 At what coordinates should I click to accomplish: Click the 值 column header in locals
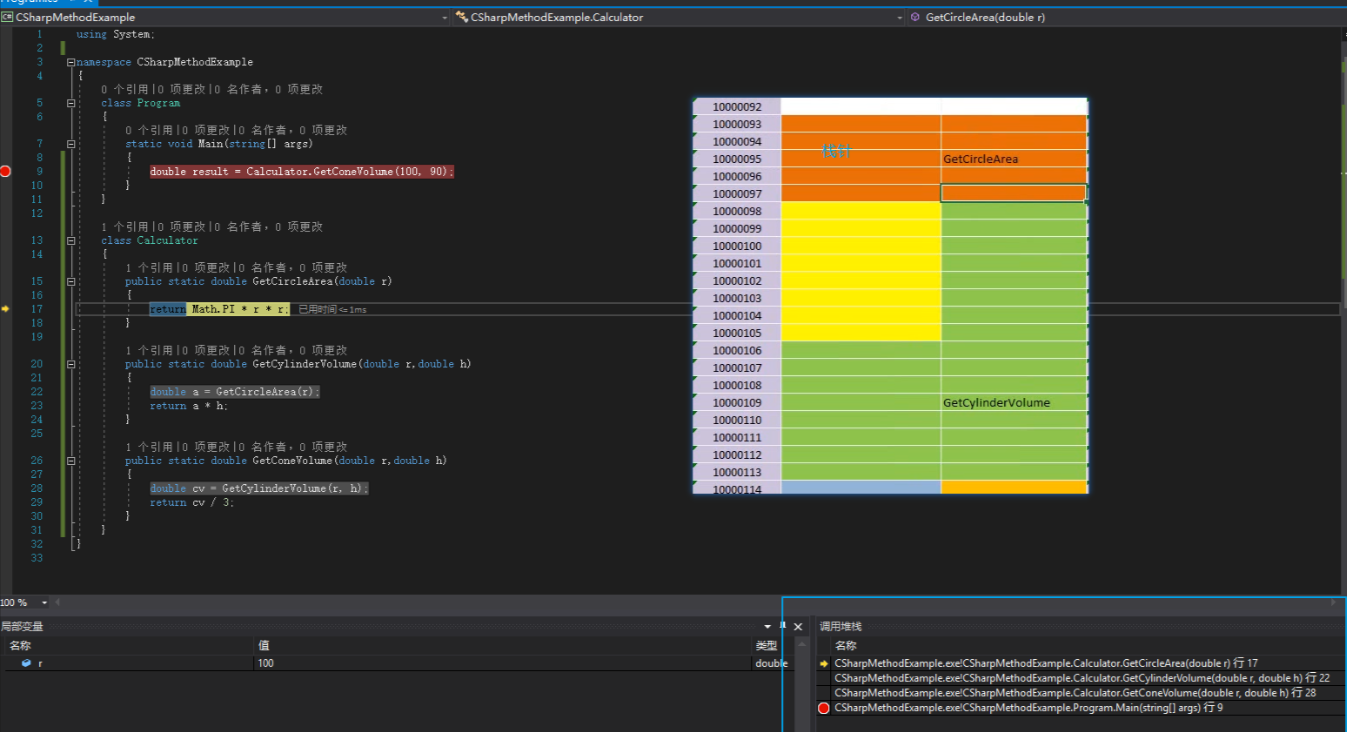coord(264,646)
